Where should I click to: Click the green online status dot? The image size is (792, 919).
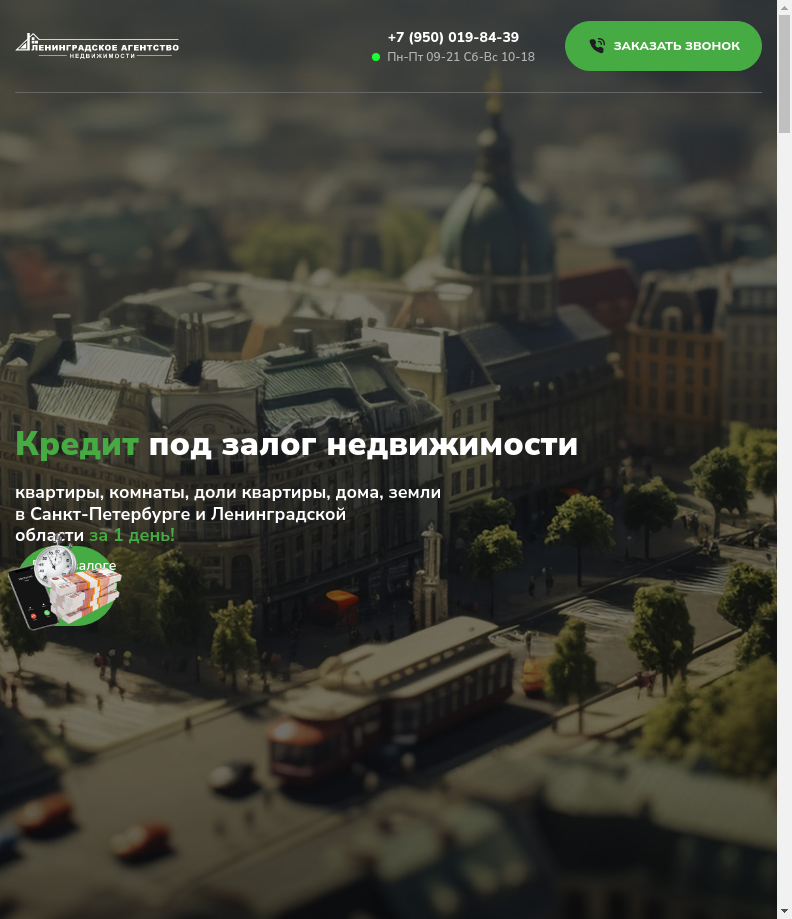coord(376,57)
